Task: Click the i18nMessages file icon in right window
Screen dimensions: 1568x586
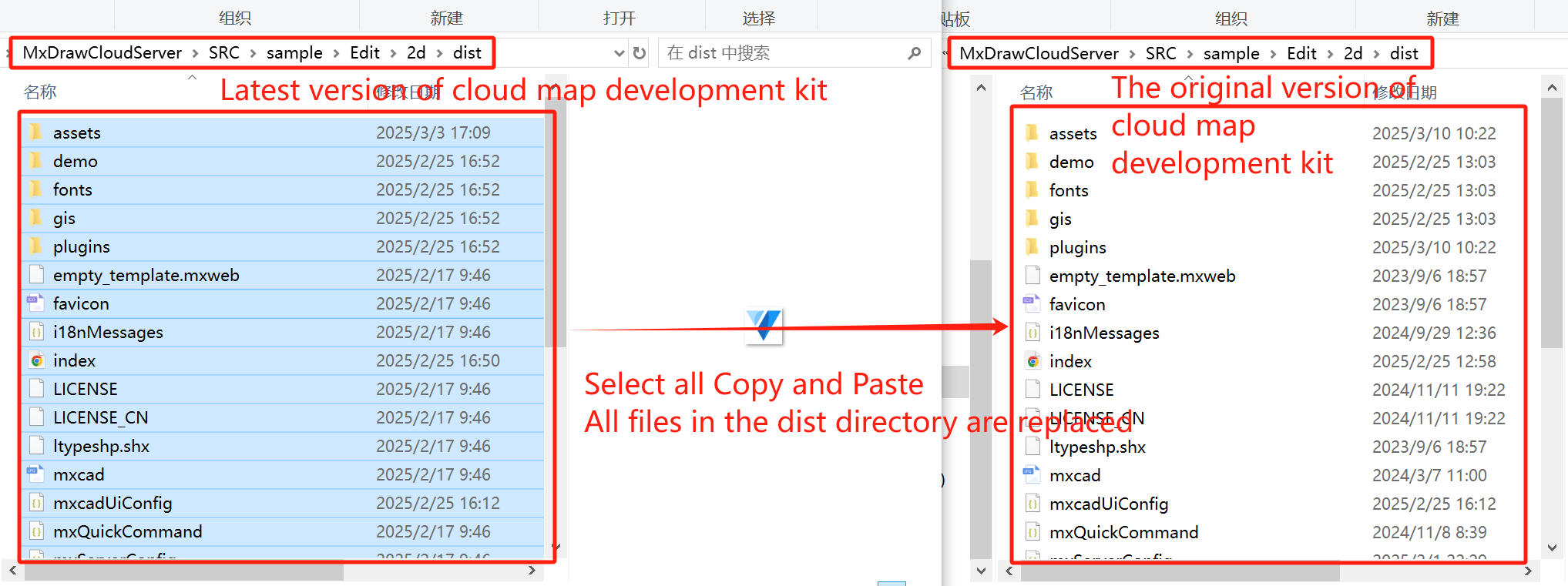Action: [x=1032, y=333]
